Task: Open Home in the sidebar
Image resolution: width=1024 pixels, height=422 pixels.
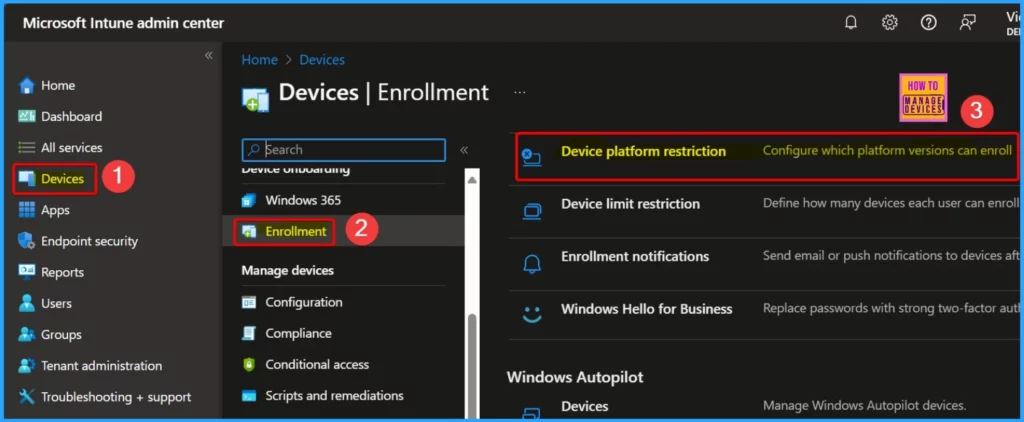Action: click(57, 86)
